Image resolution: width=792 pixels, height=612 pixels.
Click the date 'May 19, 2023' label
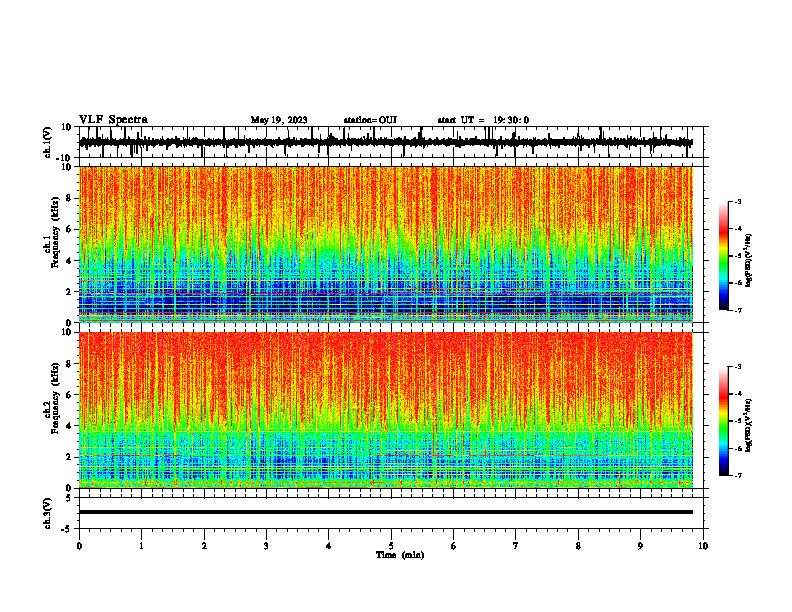279,120
